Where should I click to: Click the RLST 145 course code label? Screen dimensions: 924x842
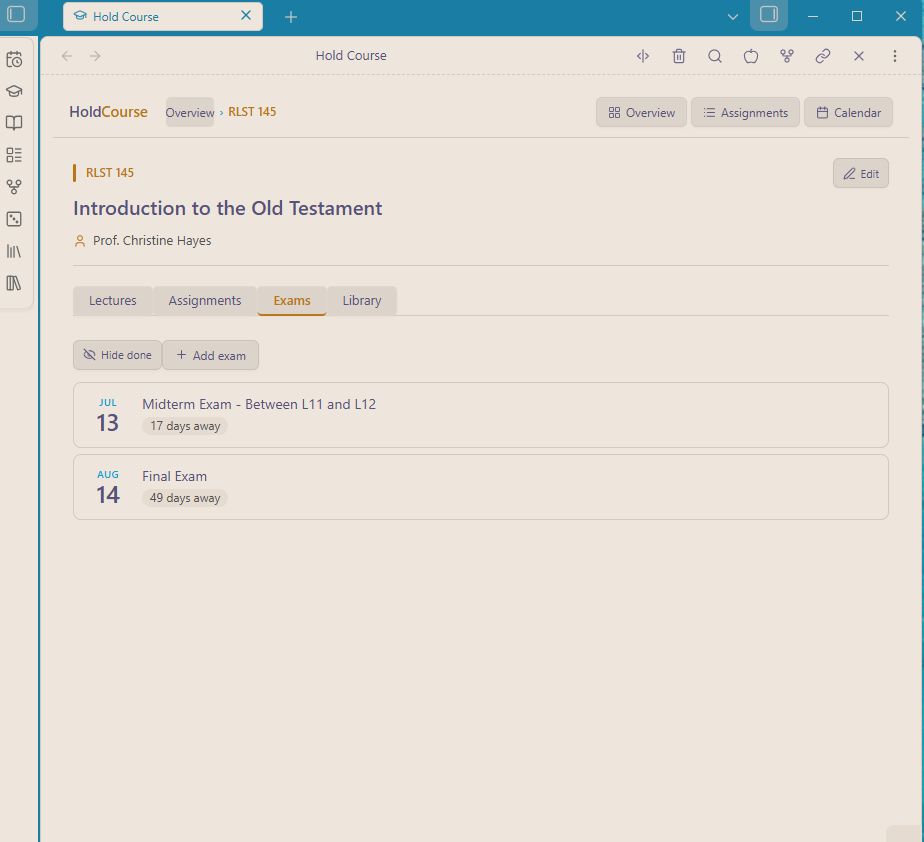[x=110, y=173]
